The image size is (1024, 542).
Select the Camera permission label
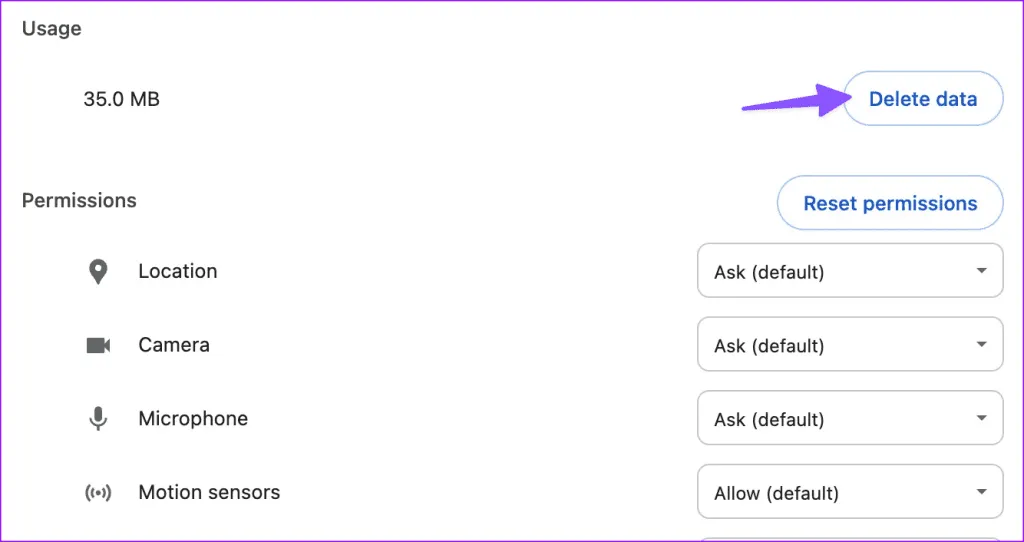[x=174, y=345]
